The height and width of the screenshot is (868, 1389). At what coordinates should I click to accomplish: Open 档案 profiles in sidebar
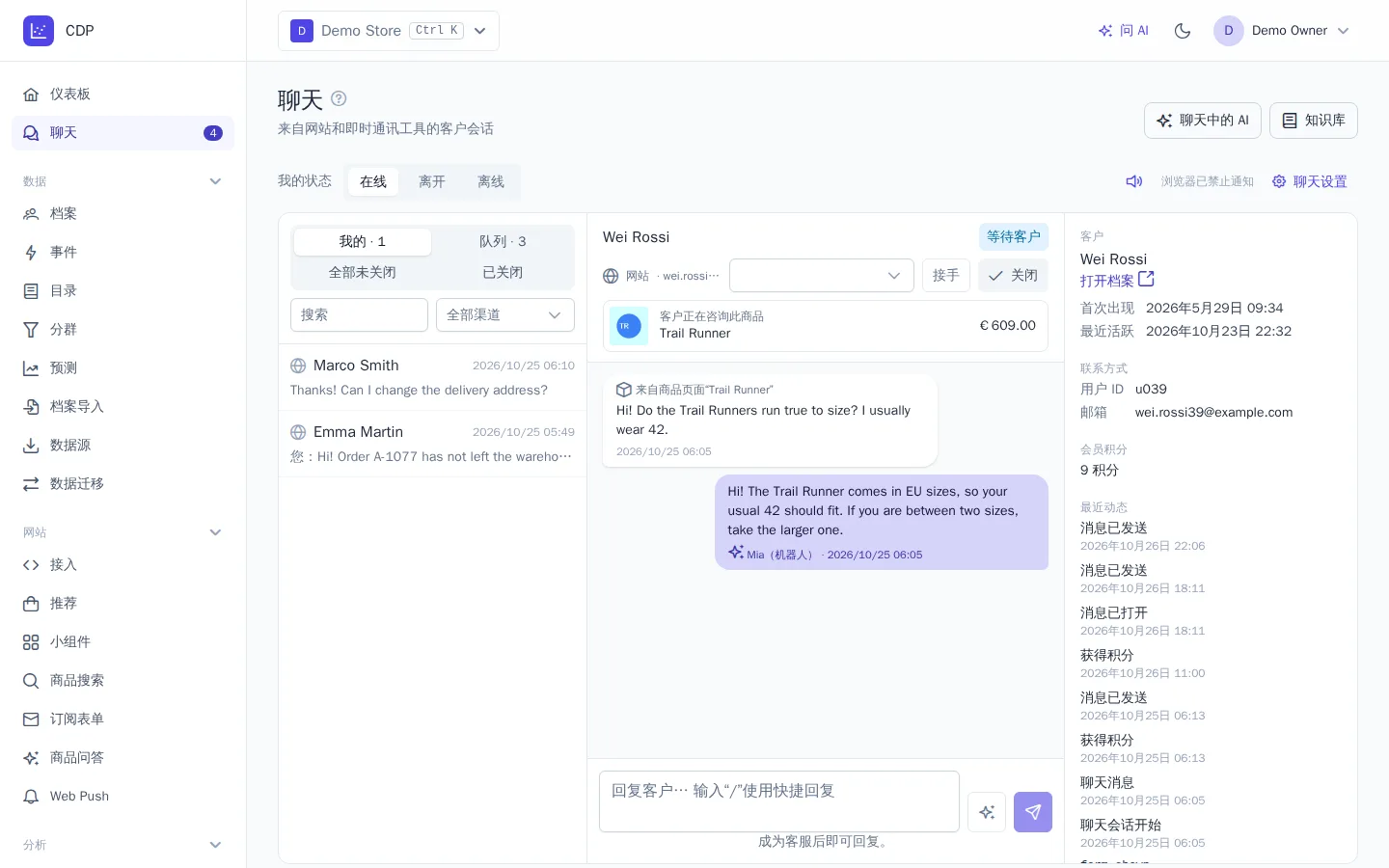(x=123, y=214)
